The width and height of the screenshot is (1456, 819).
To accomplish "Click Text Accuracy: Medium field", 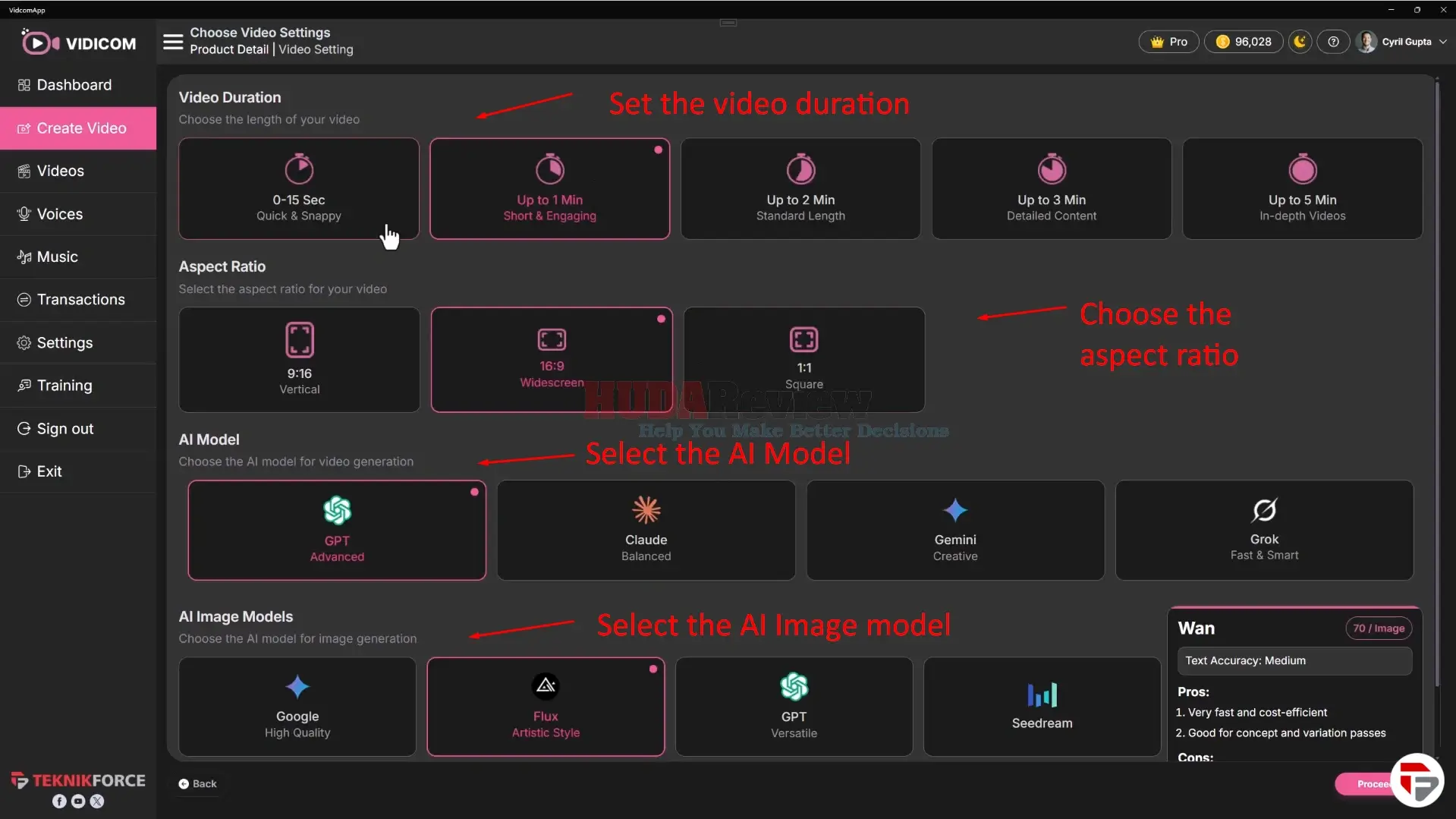I will (x=1294, y=661).
